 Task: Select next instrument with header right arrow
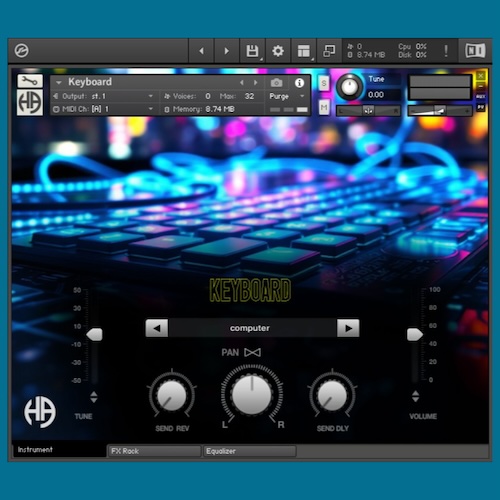click(x=256, y=82)
